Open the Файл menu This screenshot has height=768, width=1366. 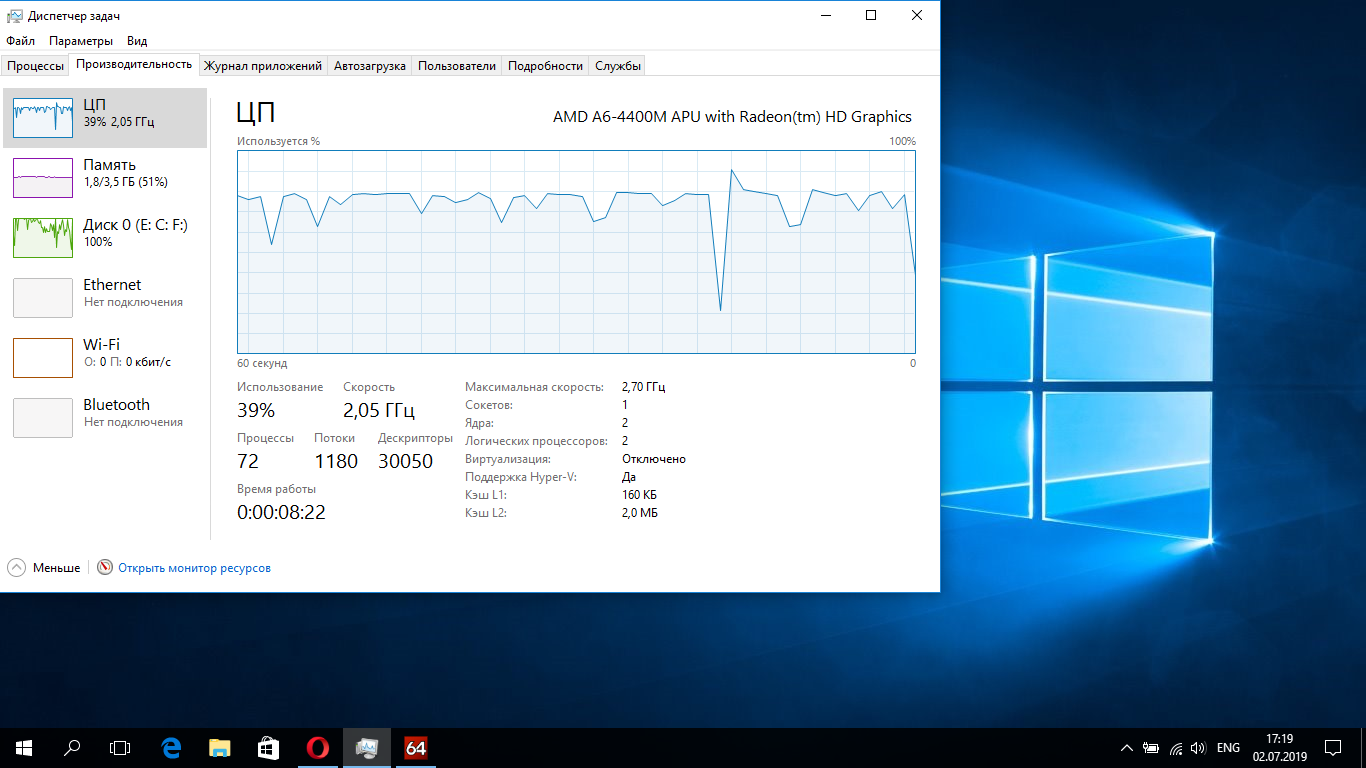point(20,41)
